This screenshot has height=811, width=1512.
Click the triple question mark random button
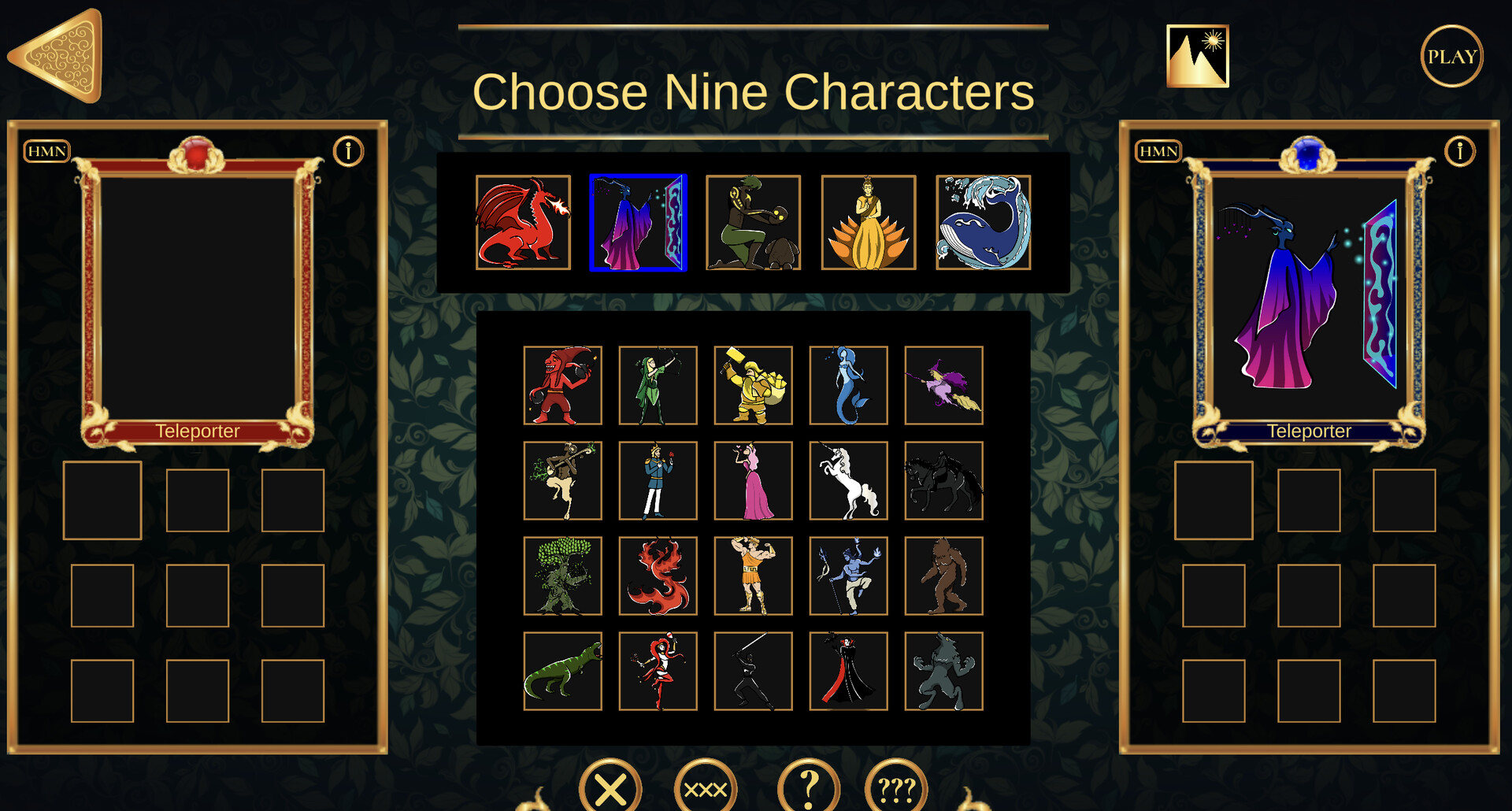(x=896, y=787)
